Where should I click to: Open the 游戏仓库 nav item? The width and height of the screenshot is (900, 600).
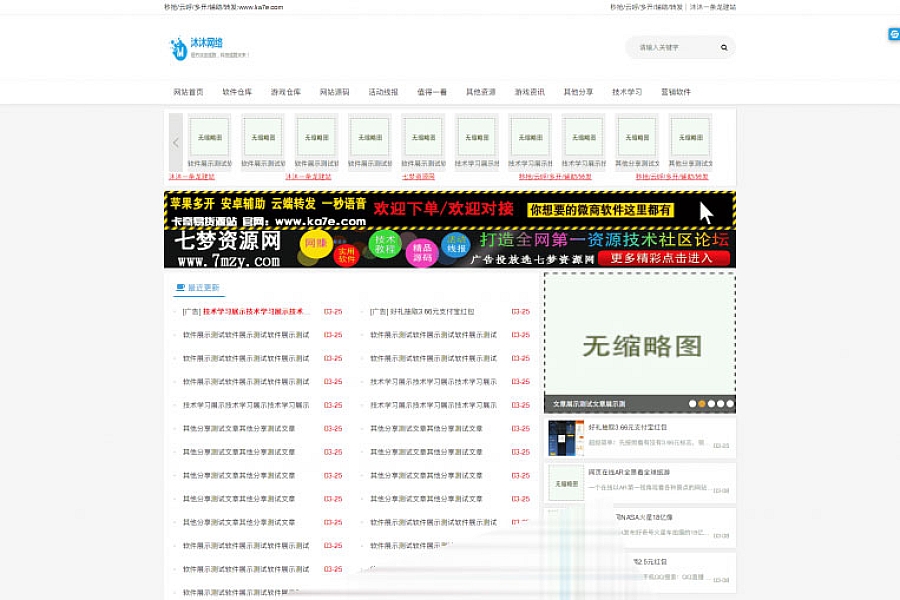pos(286,92)
